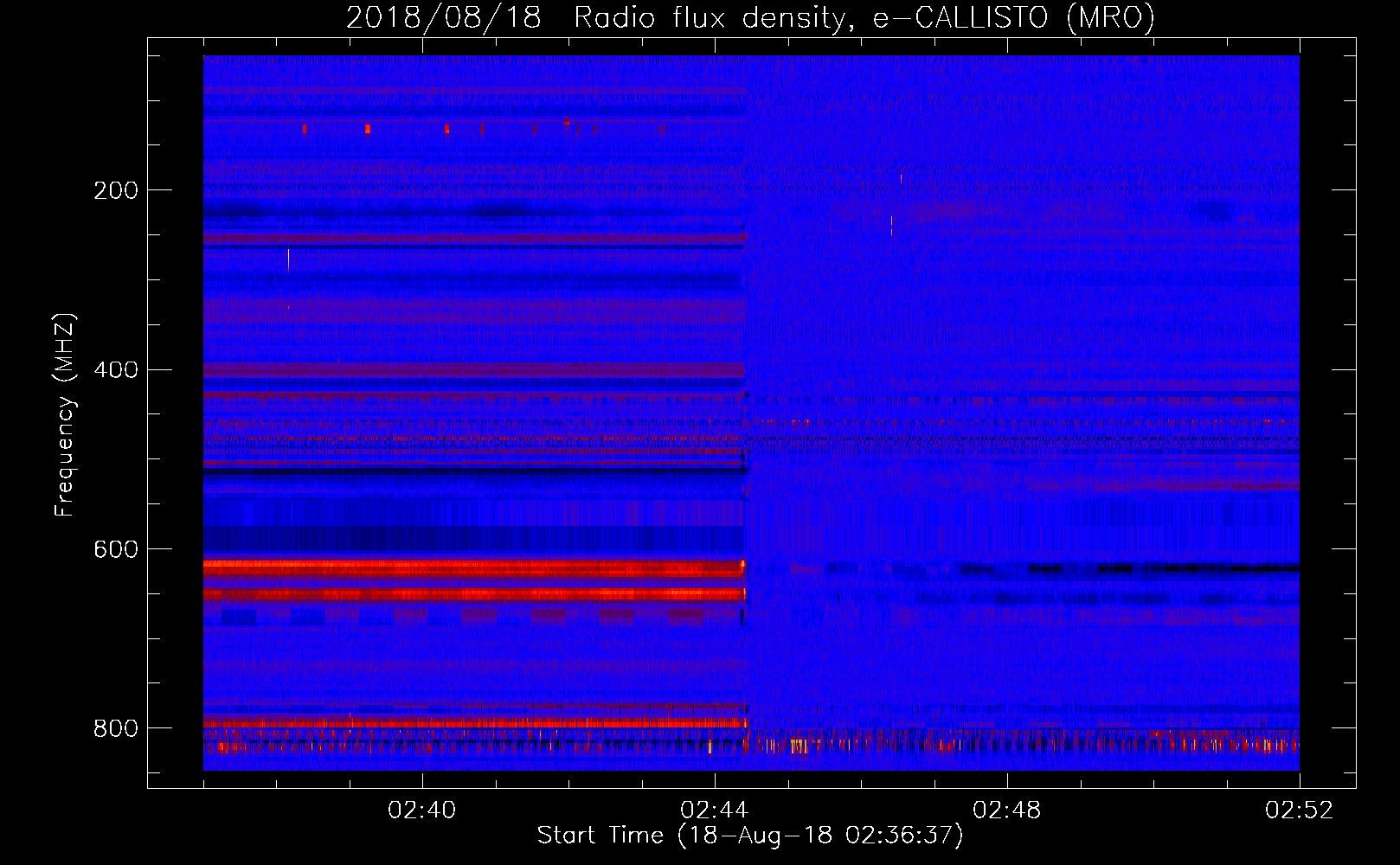Click the 02:40 time tick label
Viewport: 1400px width, 865px height.
[x=422, y=811]
